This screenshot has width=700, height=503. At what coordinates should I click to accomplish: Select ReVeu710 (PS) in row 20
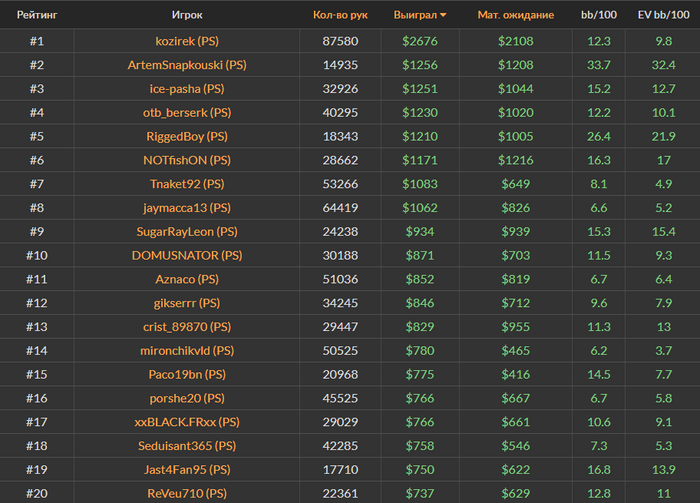click(x=186, y=493)
